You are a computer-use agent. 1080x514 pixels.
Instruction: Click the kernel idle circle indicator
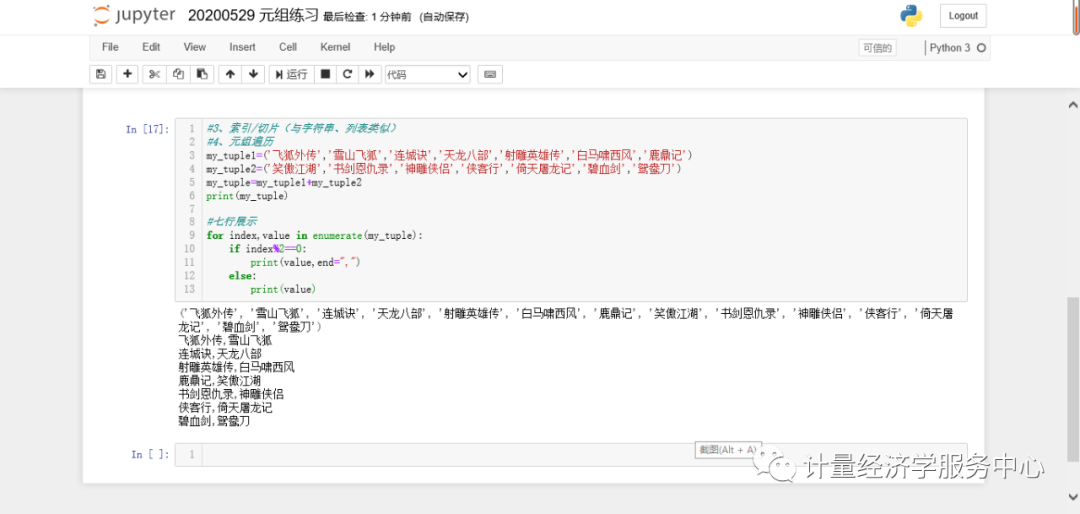click(982, 48)
